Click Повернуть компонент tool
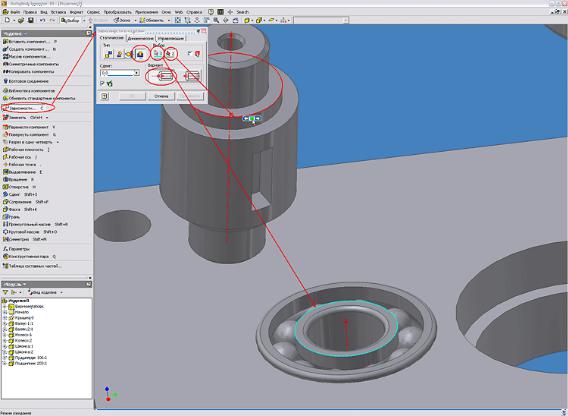The height and width of the screenshot is (416, 568). pyautogui.click(x=29, y=134)
